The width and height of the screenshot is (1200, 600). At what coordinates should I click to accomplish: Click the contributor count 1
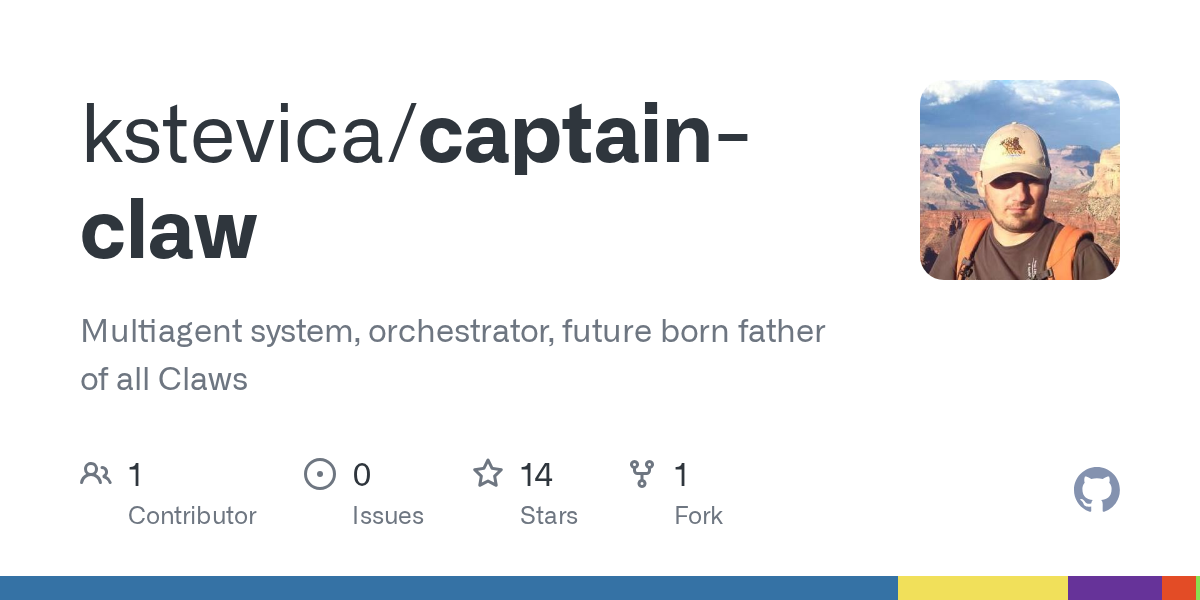tap(135, 475)
